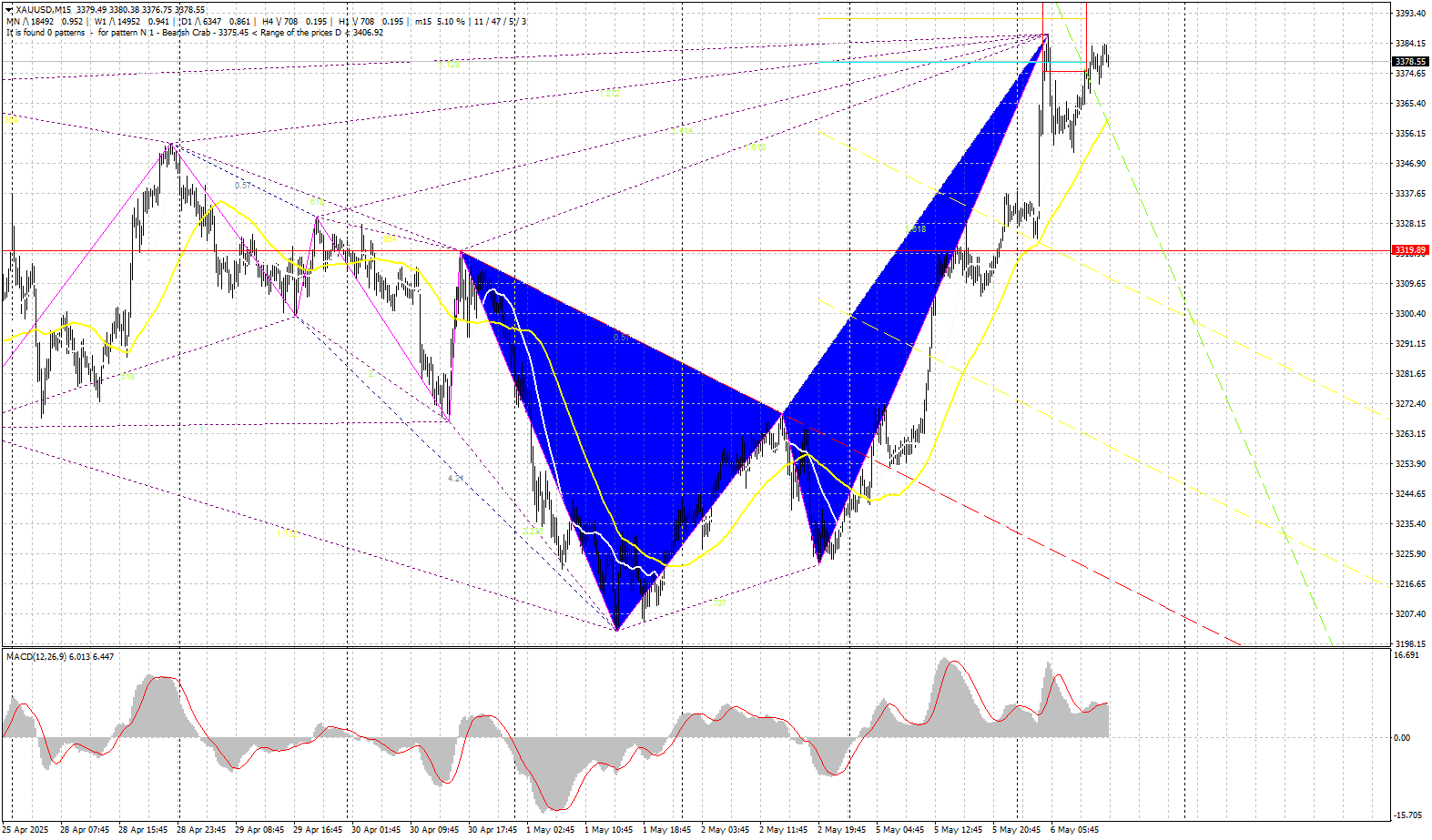Click the 'Bearish Crab' pattern info line
The height and width of the screenshot is (840, 1432).
(195, 33)
